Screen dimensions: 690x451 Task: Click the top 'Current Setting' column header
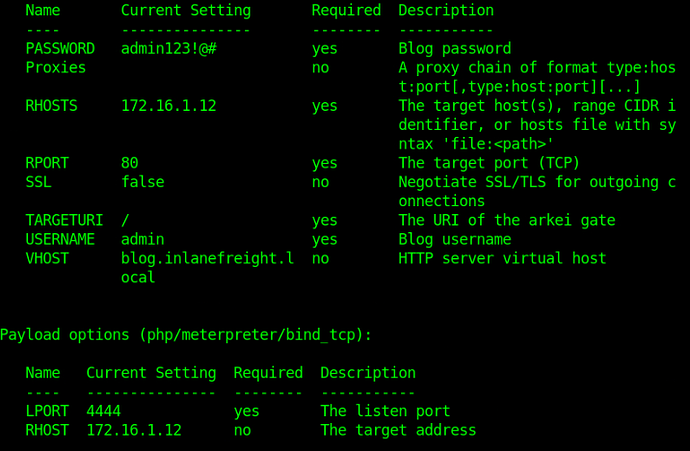186,11
